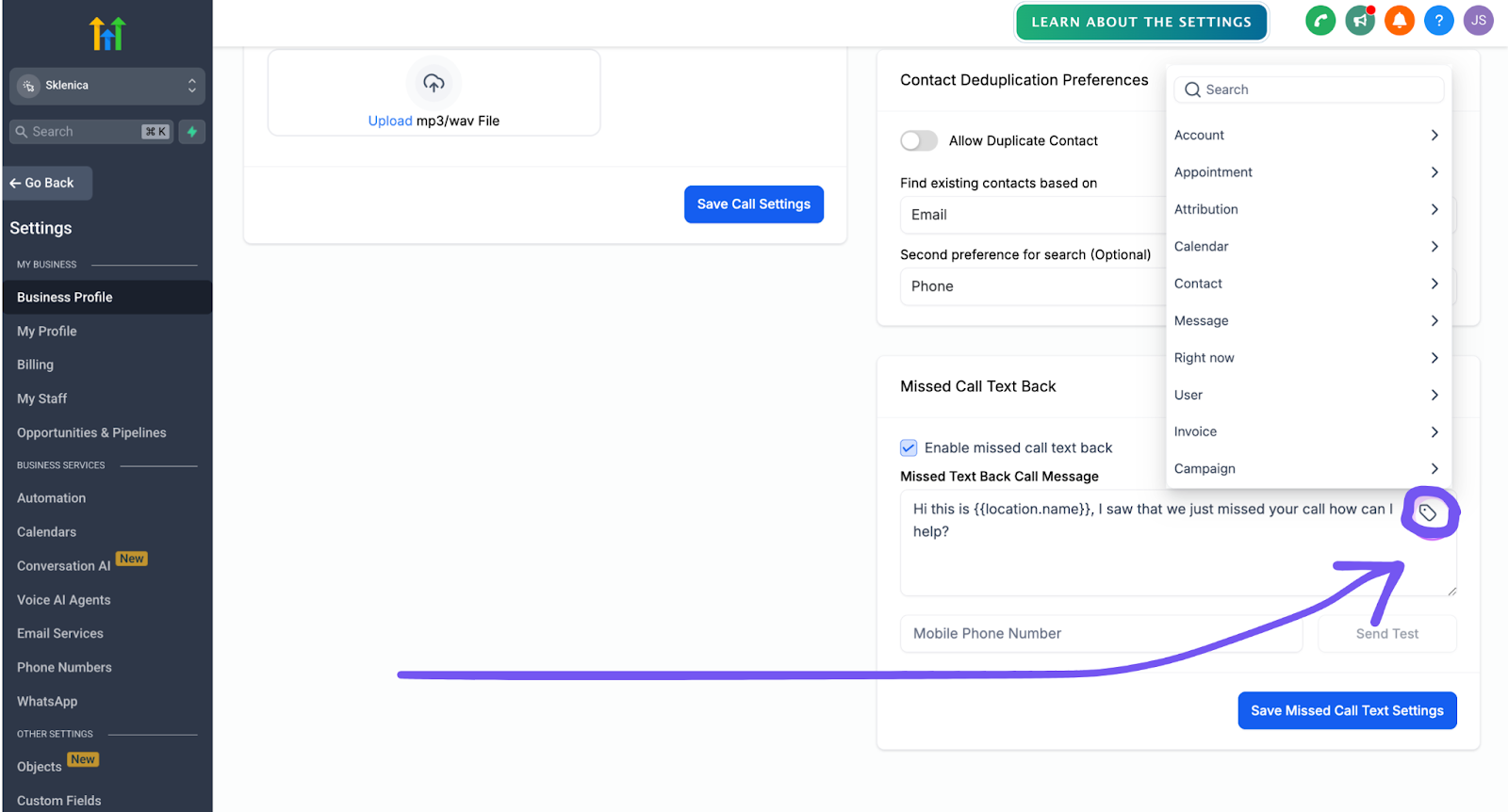This screenshot has width=1508, height=812.
Task: Click the magnifier icon in custom values search
Action: click(1192, 89)
